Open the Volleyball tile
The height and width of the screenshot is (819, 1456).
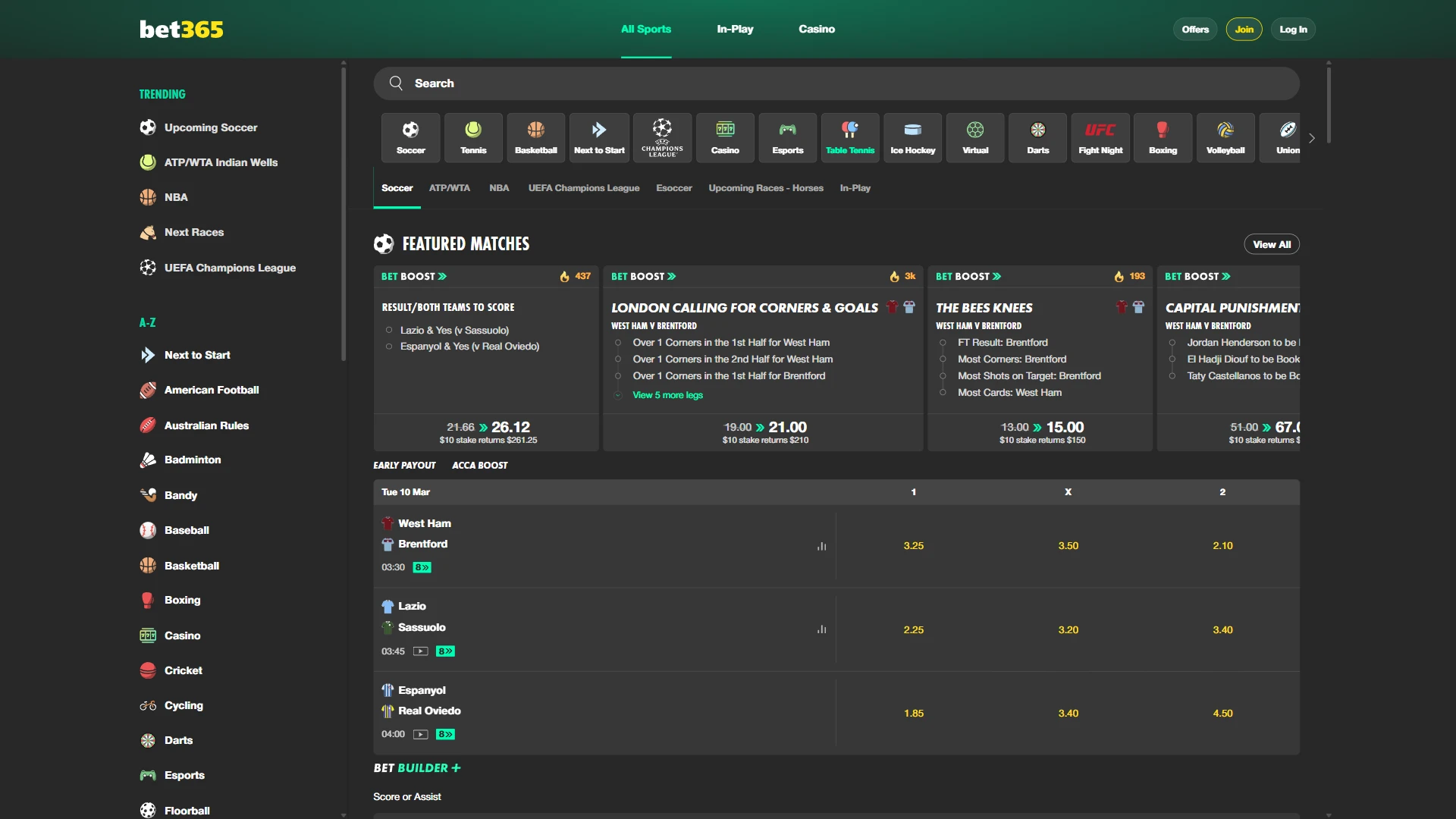click(x=1225, y=137)
